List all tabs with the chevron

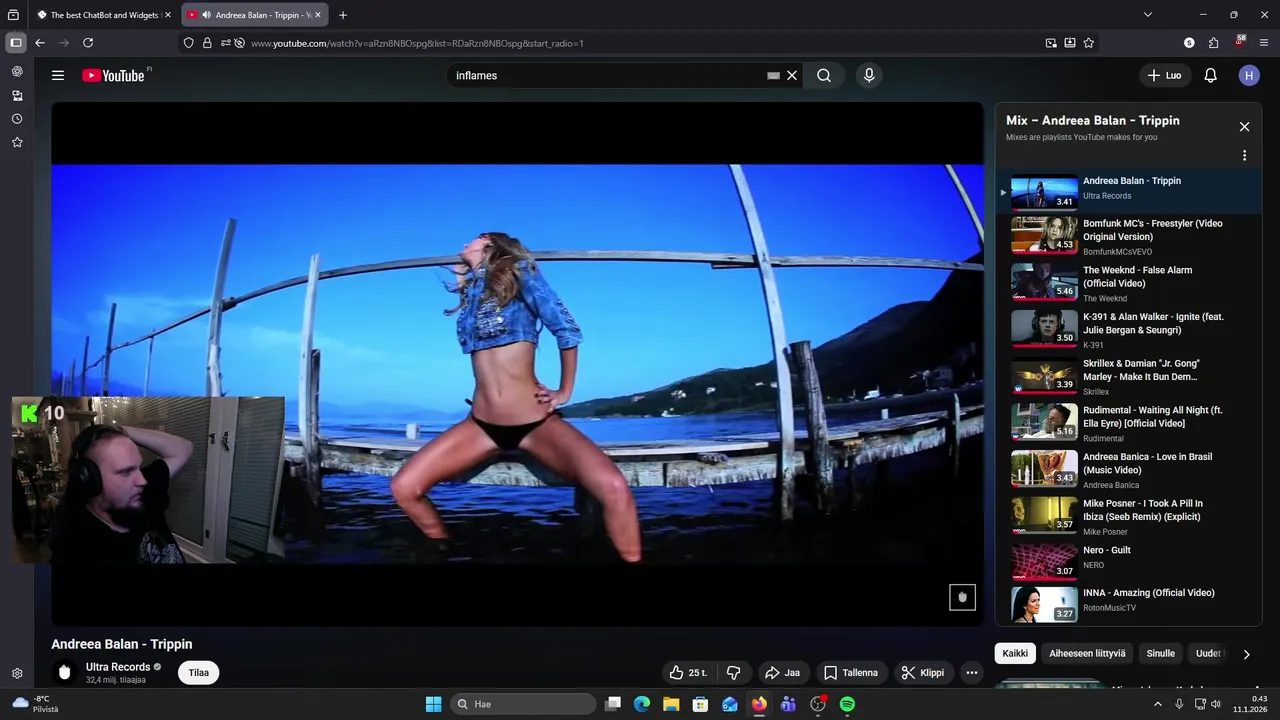point(1148,15)
